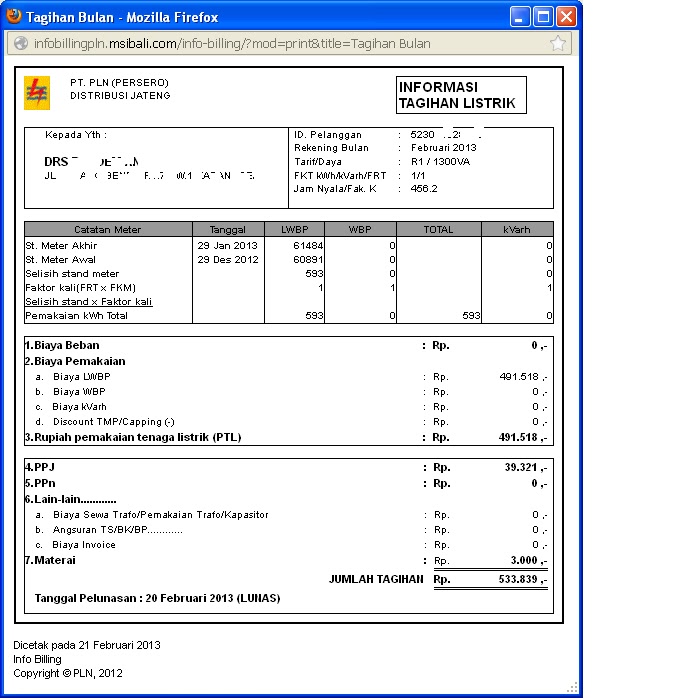680x698 pixels.
Task: Click the INFORMASI TAGIHAN LISTRIK heading box
Action: pos(461,95)
